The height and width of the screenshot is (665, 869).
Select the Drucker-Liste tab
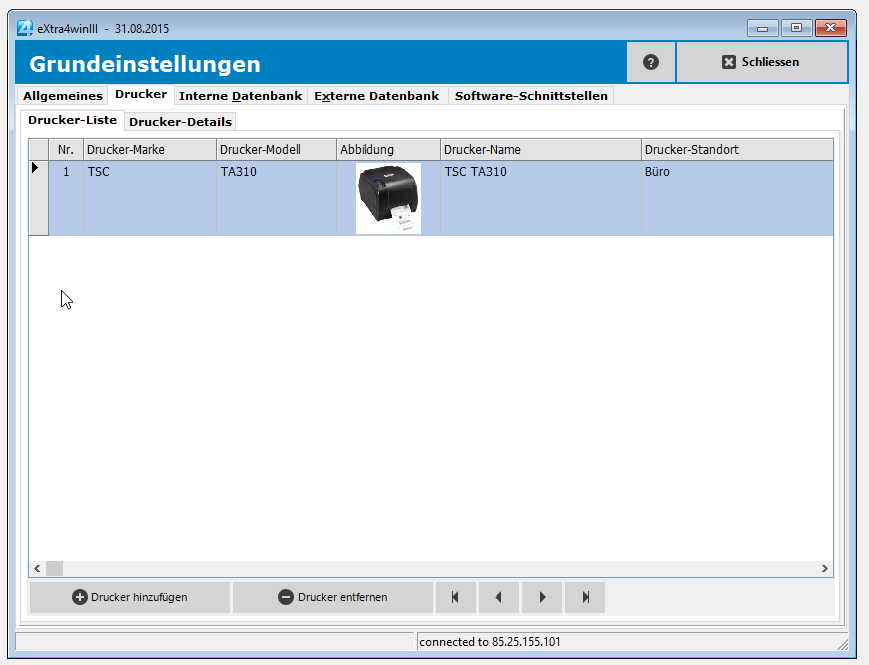[x=71, y=119]
